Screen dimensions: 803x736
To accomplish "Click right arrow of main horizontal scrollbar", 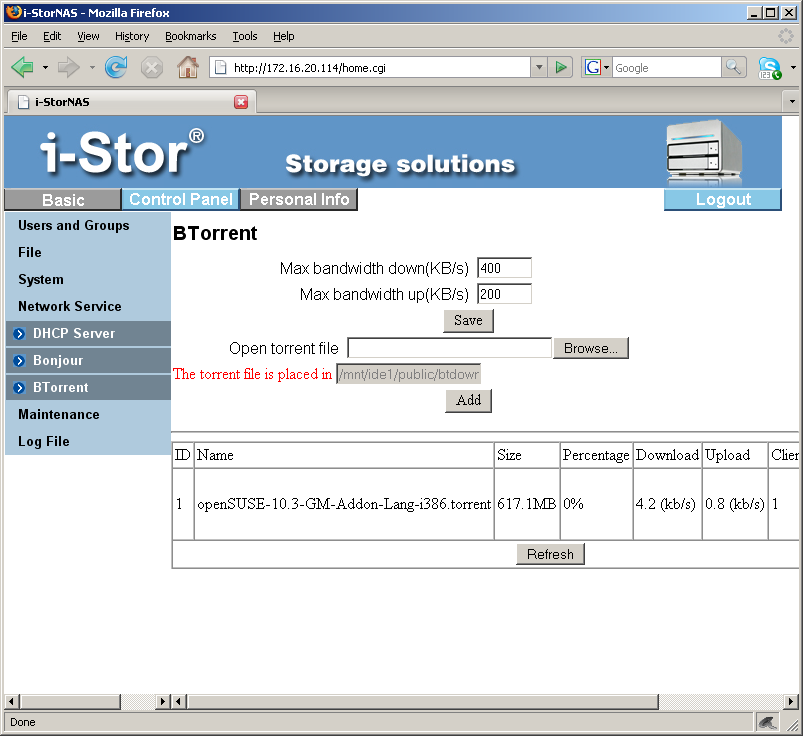I will coord(791,701).
